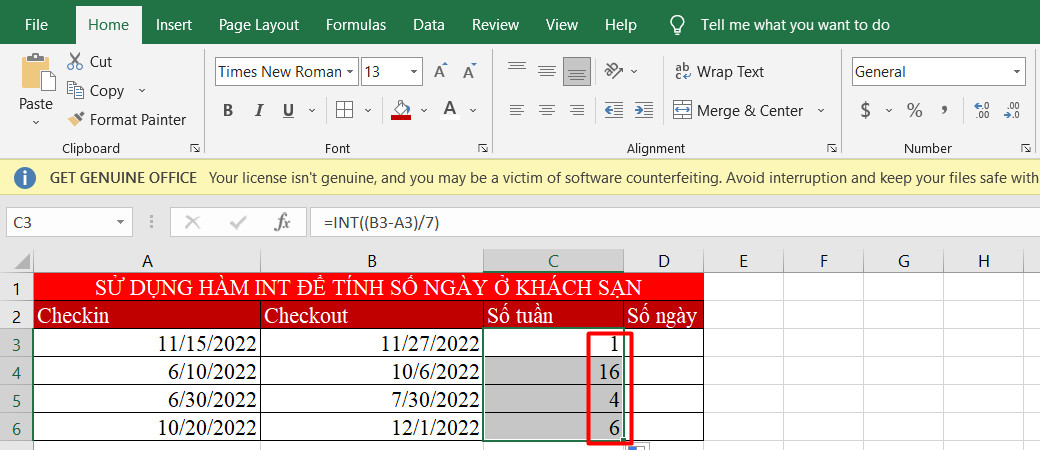Open the Help tab
Screen dimensions: 1040x450
click(x=621, y=25)
